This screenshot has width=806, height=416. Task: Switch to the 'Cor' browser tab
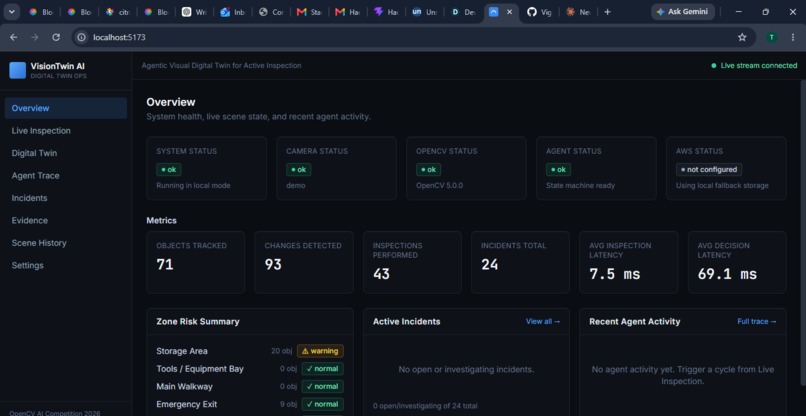pos(271,12)
